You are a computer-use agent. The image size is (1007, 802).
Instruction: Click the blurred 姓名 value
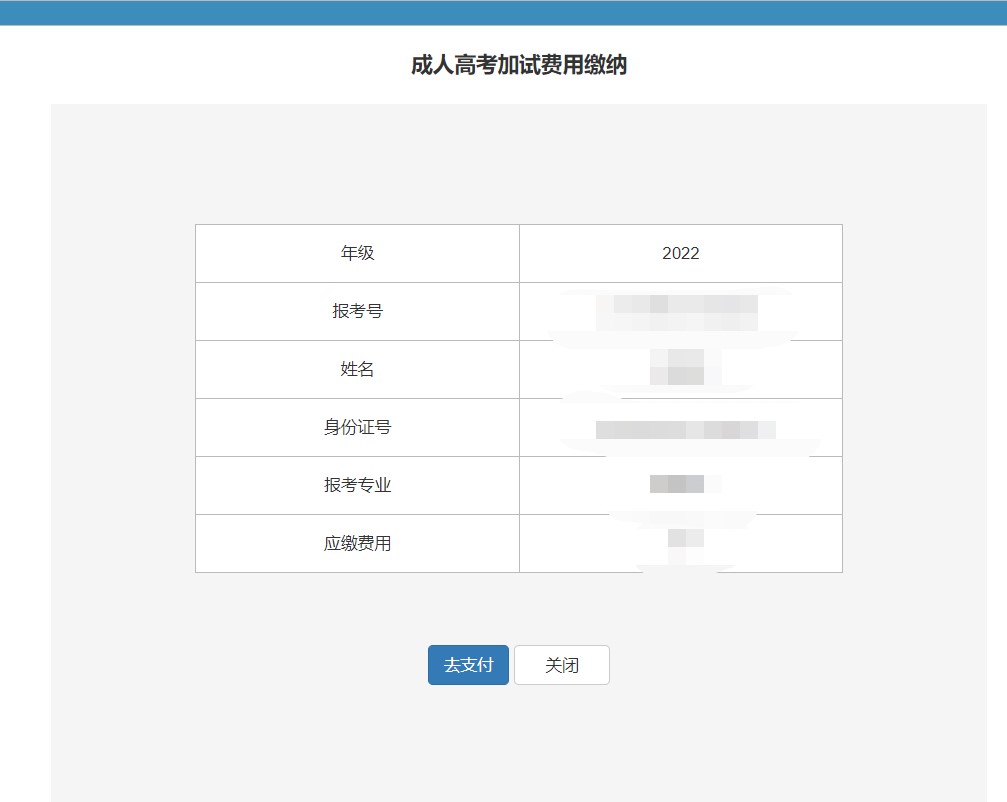pyautogui.click(x=677, y=367)
